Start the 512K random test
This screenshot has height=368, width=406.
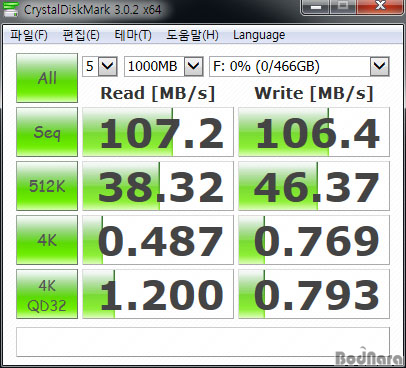pos(47,186)
